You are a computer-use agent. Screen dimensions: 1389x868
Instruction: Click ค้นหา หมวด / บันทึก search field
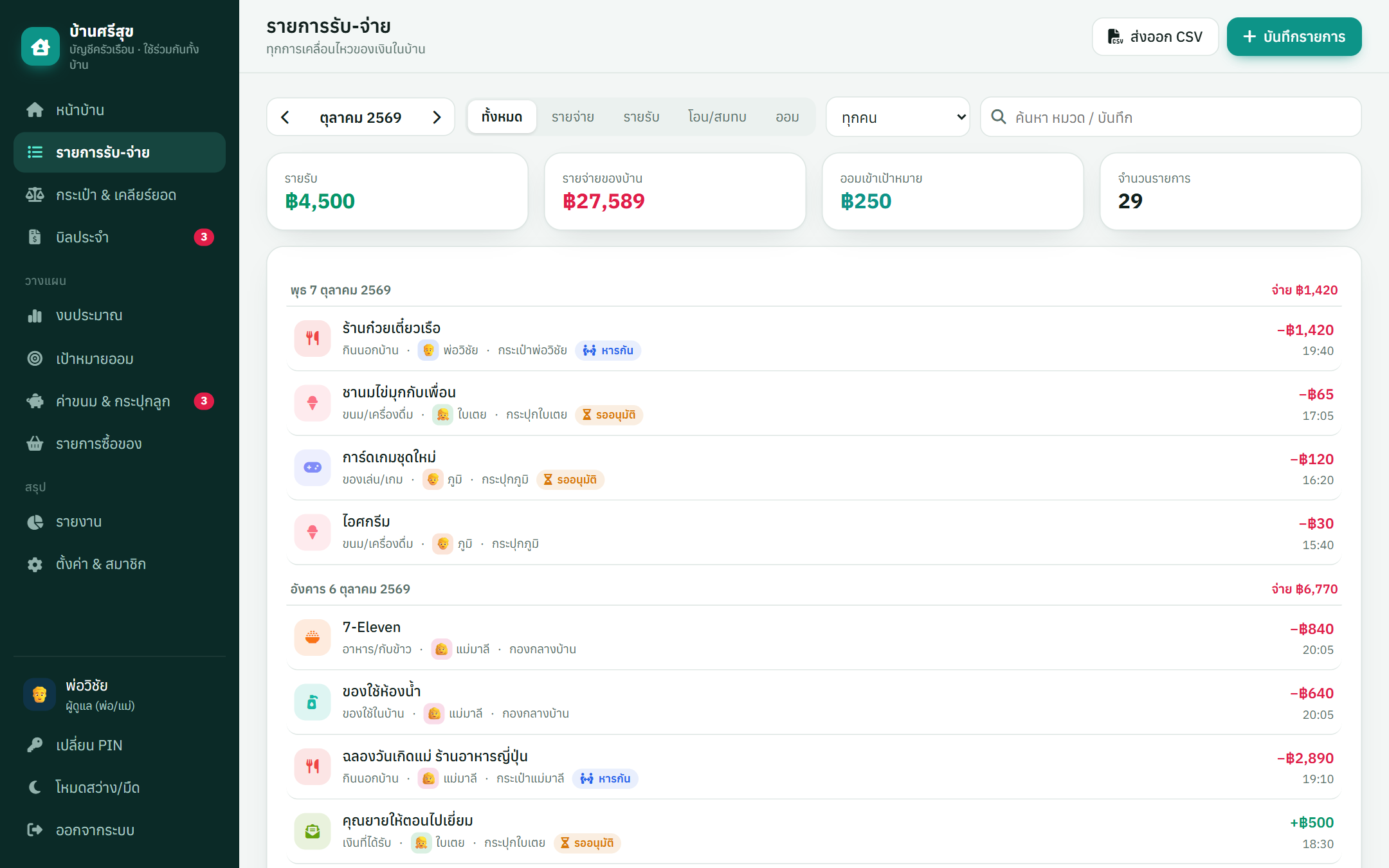click(1170, 117)
